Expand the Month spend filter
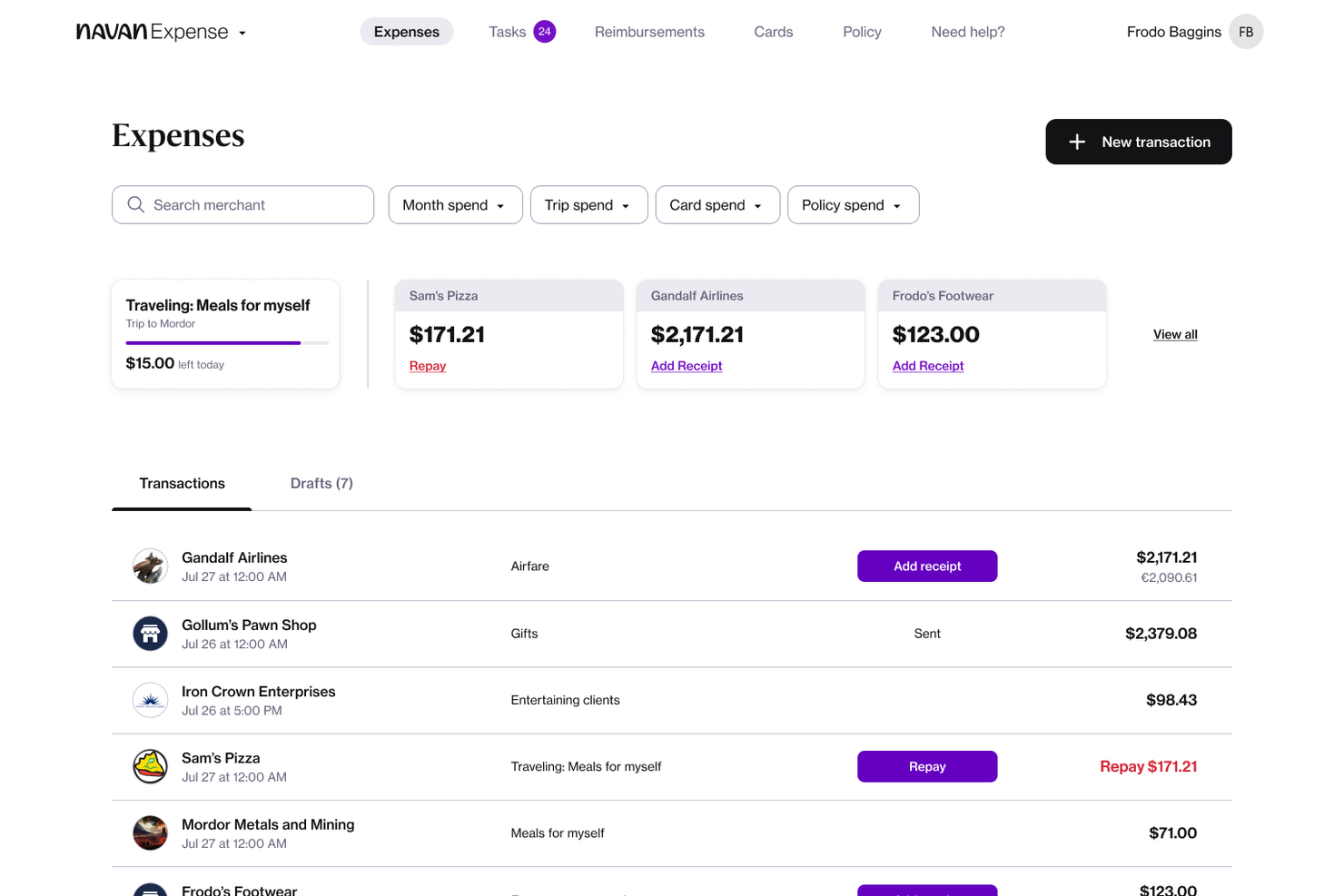This screenshot has width=1344, height=896. pos(455,205)
